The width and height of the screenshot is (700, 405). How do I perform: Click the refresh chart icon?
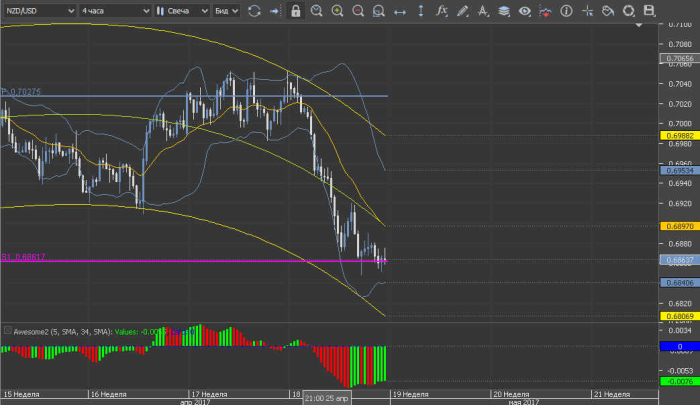(x=254, y=11)
